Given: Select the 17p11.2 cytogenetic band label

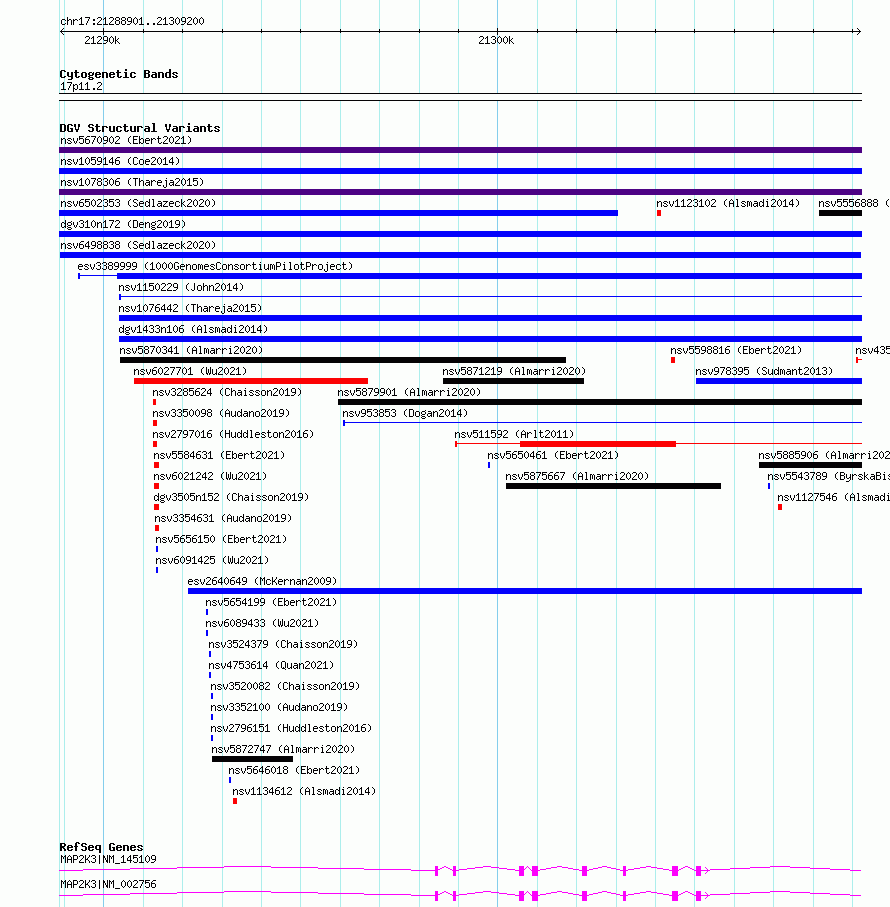Looking at the screenshot, I should [x=81, y=86].
